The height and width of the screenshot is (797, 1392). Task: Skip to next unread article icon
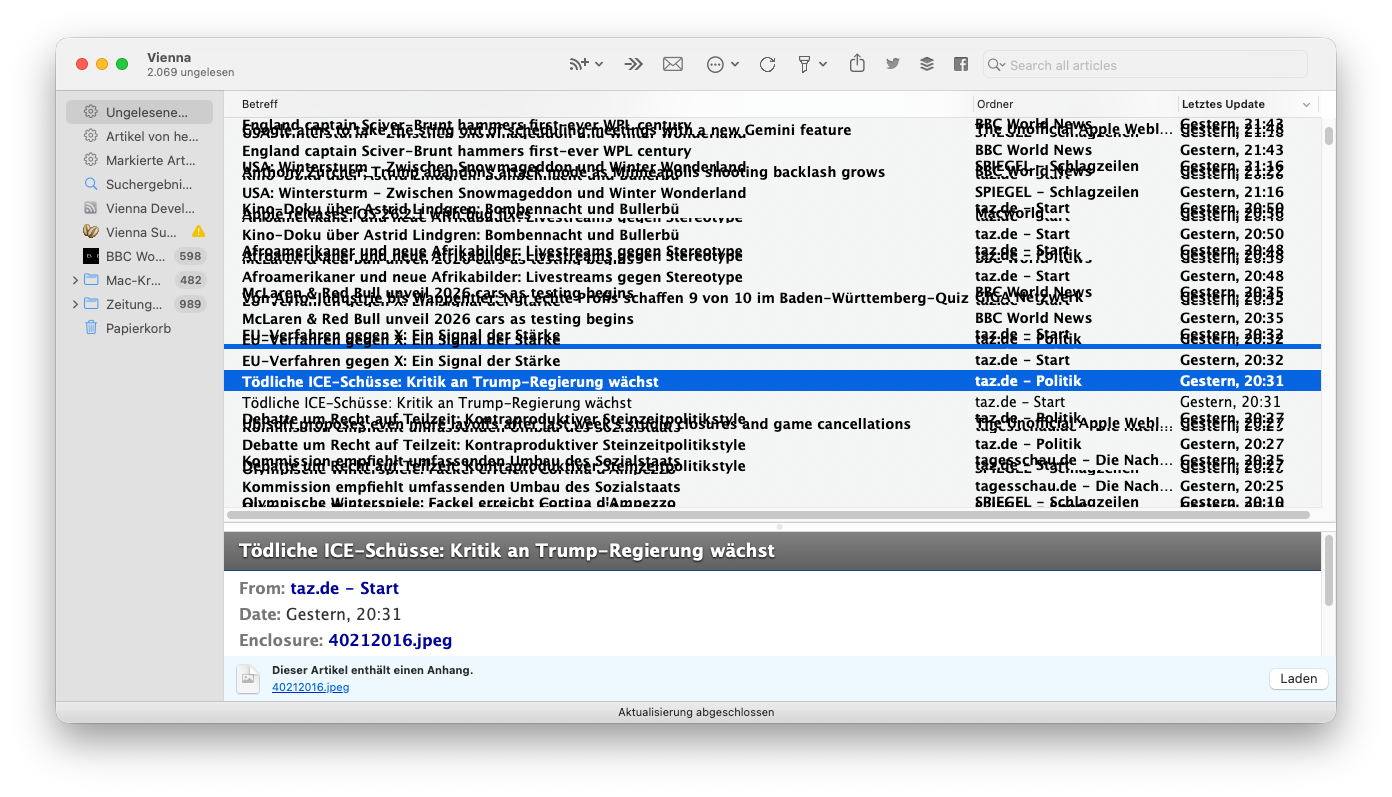[x=633, y=64]
